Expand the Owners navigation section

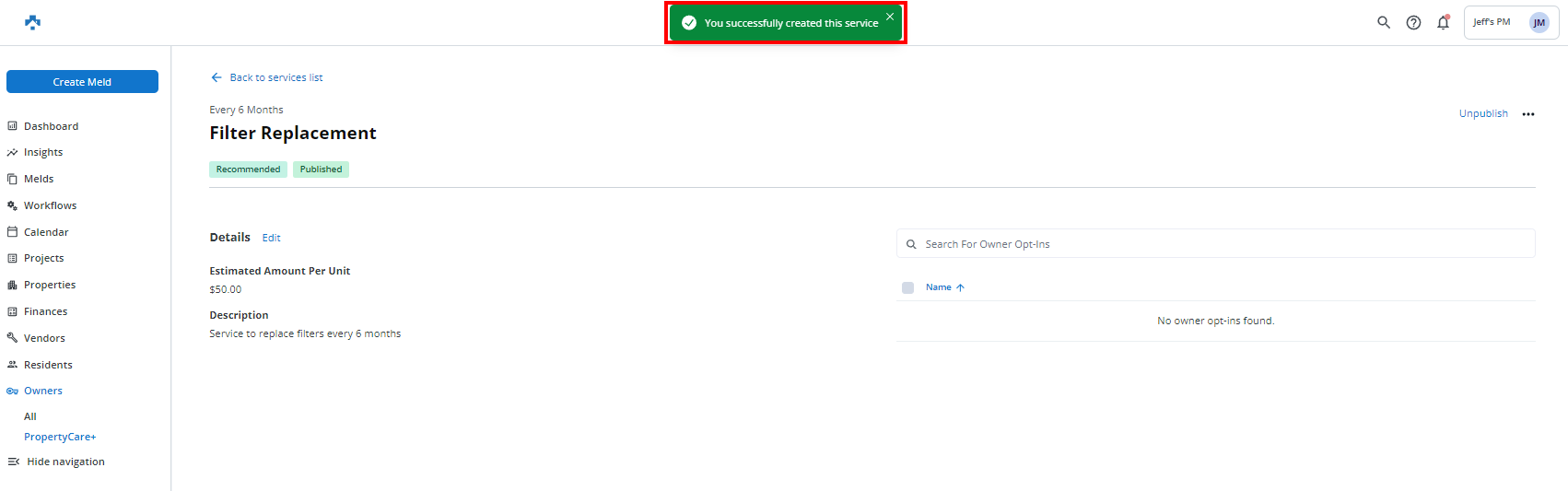[x=42, y=391]
